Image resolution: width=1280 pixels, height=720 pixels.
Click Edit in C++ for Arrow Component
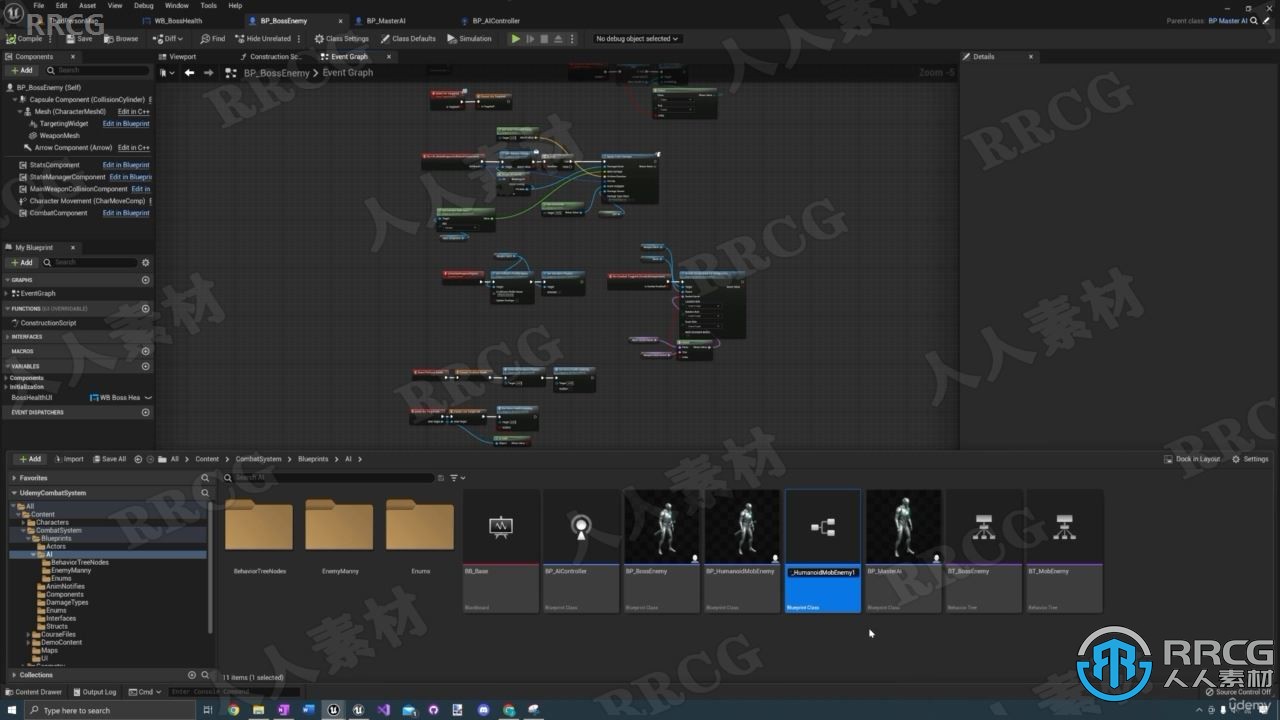tap(134, 148)
